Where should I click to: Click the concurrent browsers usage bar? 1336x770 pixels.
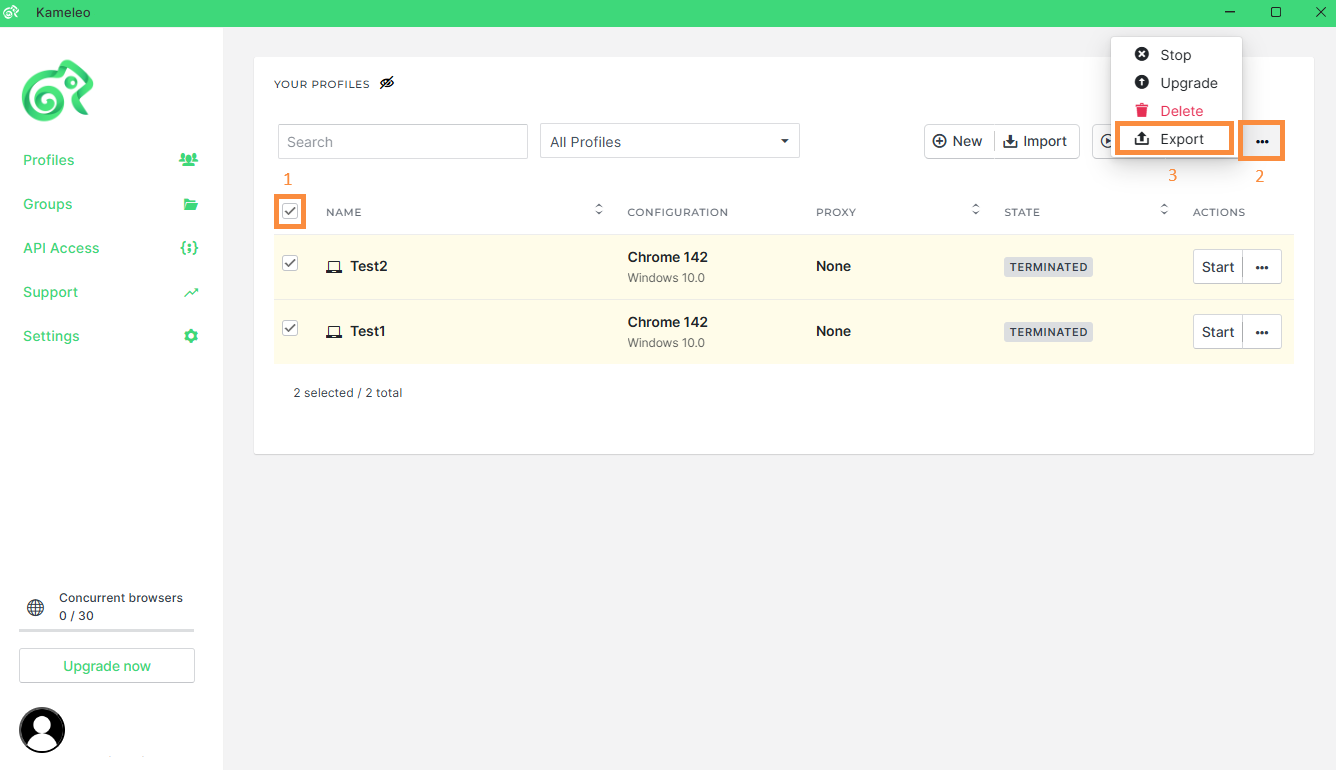coord(106,630)
